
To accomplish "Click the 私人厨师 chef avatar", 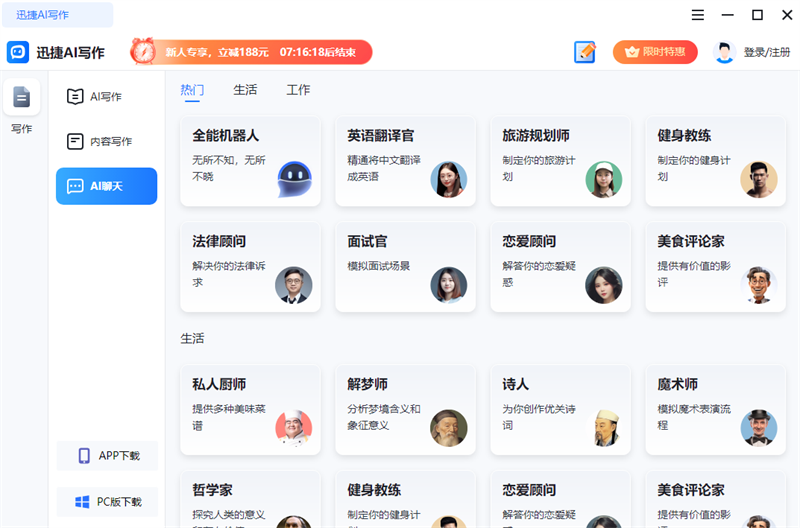I will [x=293, y=428].
